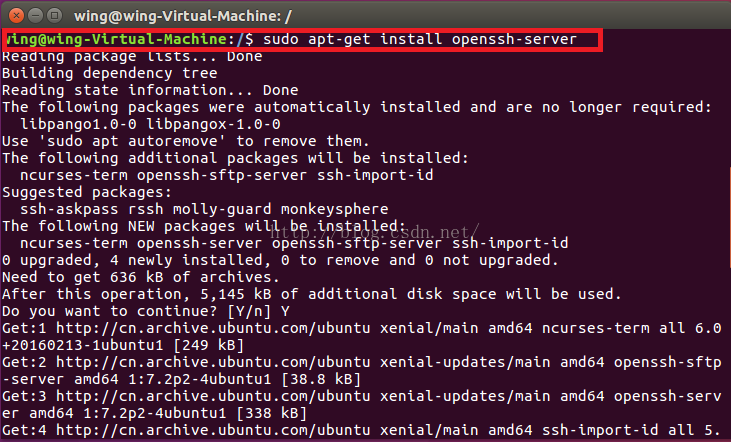Close the terminal window with the red button
Screen dimensions: 731x443
[x=16, y=16]
